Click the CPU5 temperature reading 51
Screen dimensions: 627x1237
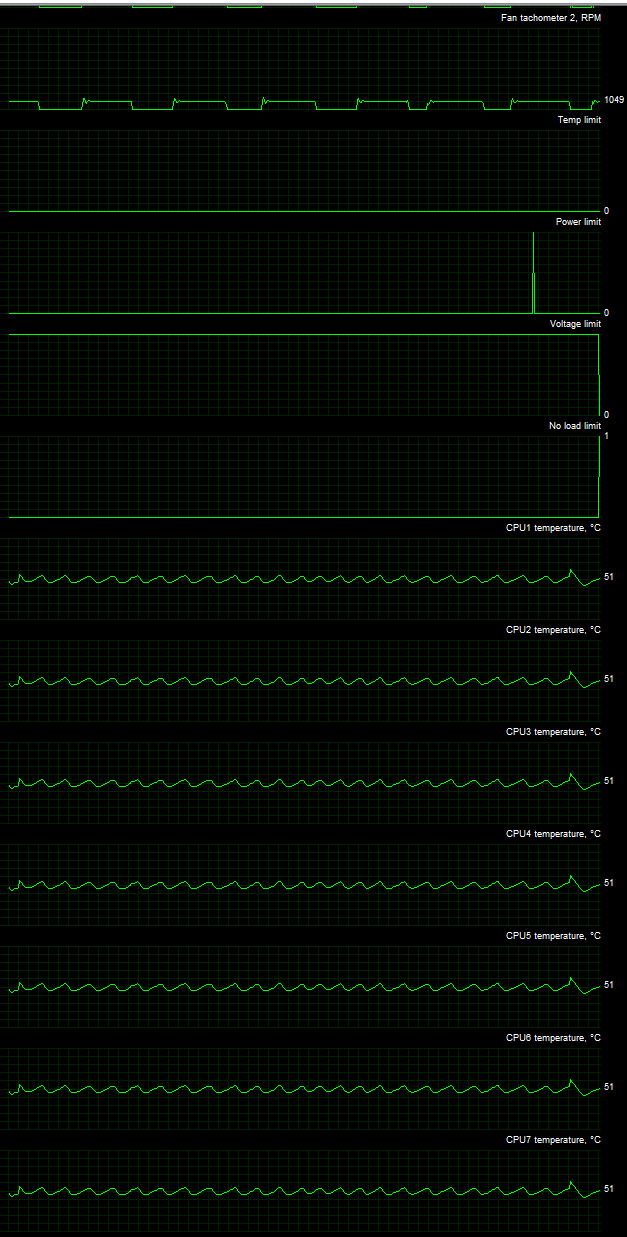[x=609, y=985]
